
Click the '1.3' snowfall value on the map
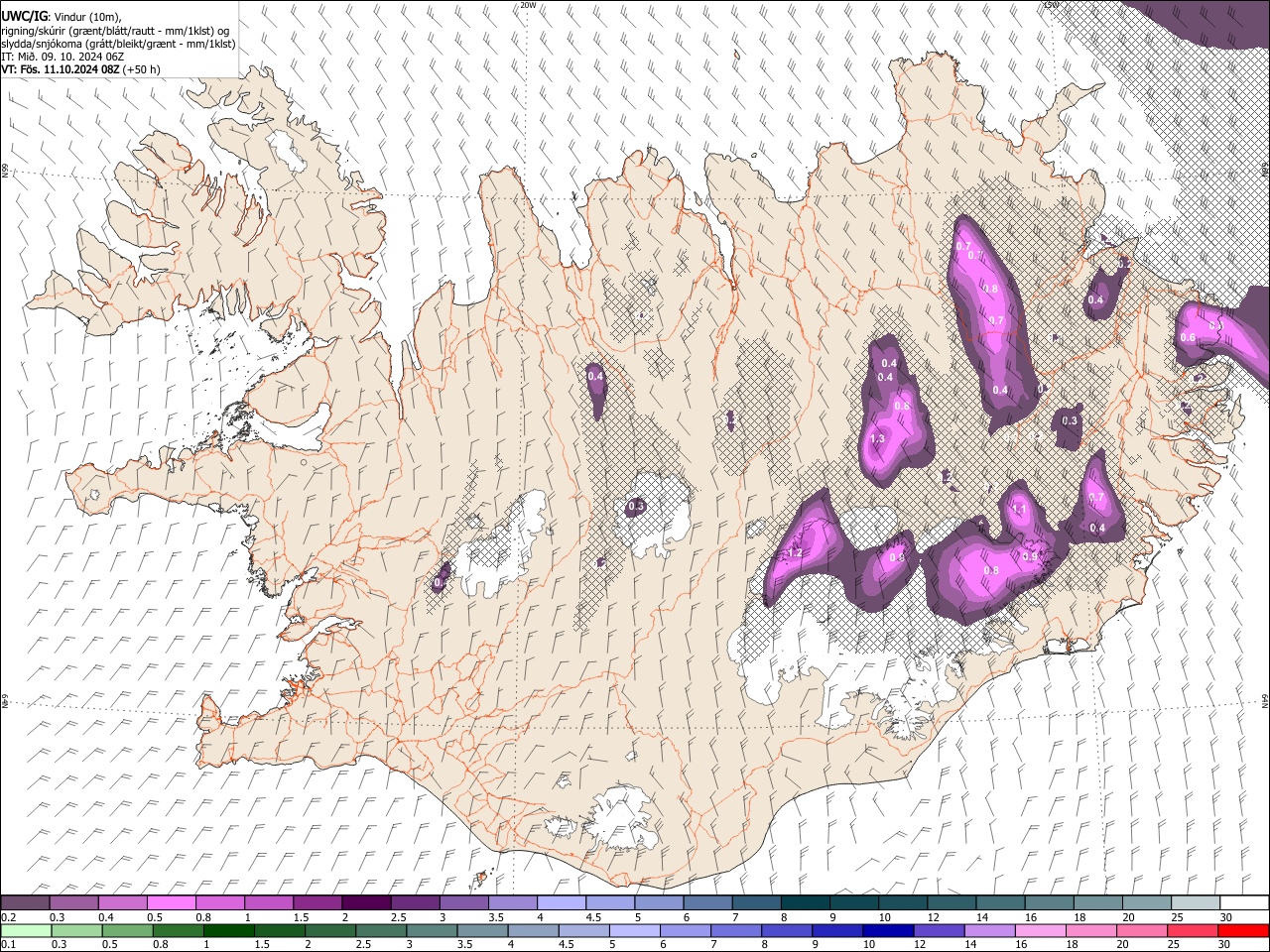coord(877,439)
